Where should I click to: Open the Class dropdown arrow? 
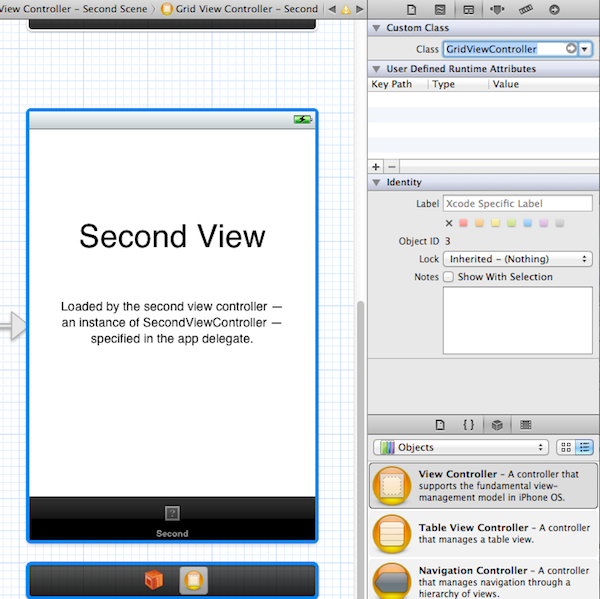pos(585,49)
